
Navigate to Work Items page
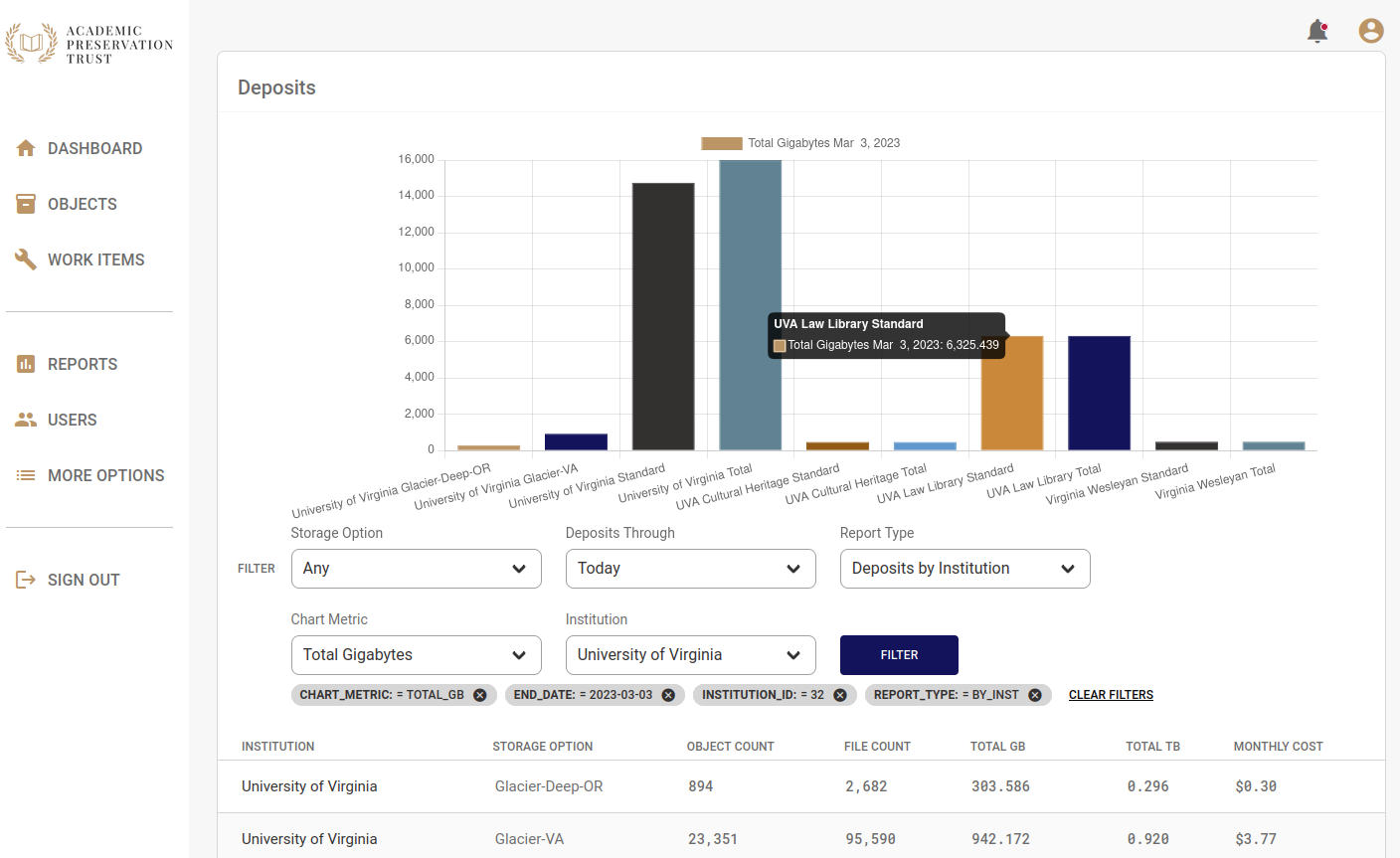pos(96,259)
